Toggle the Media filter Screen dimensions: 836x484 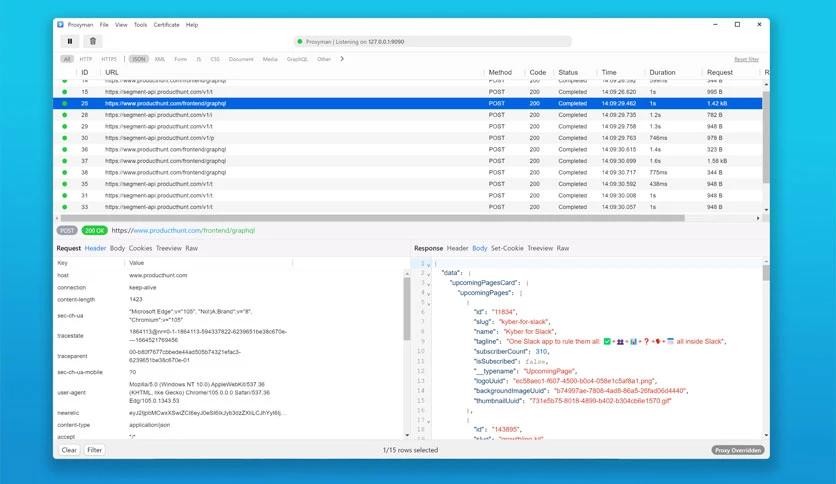pyautogui.click(x=270, y=59)
